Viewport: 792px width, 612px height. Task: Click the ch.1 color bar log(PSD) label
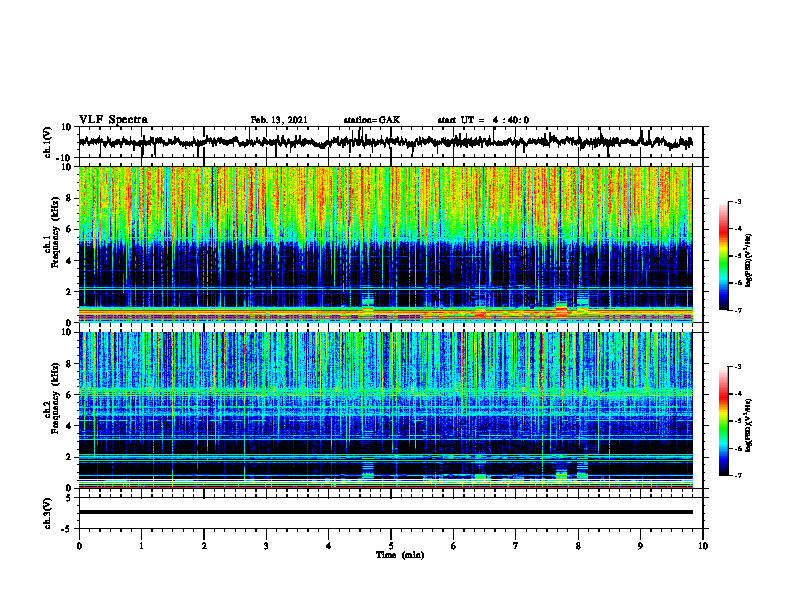749,261
